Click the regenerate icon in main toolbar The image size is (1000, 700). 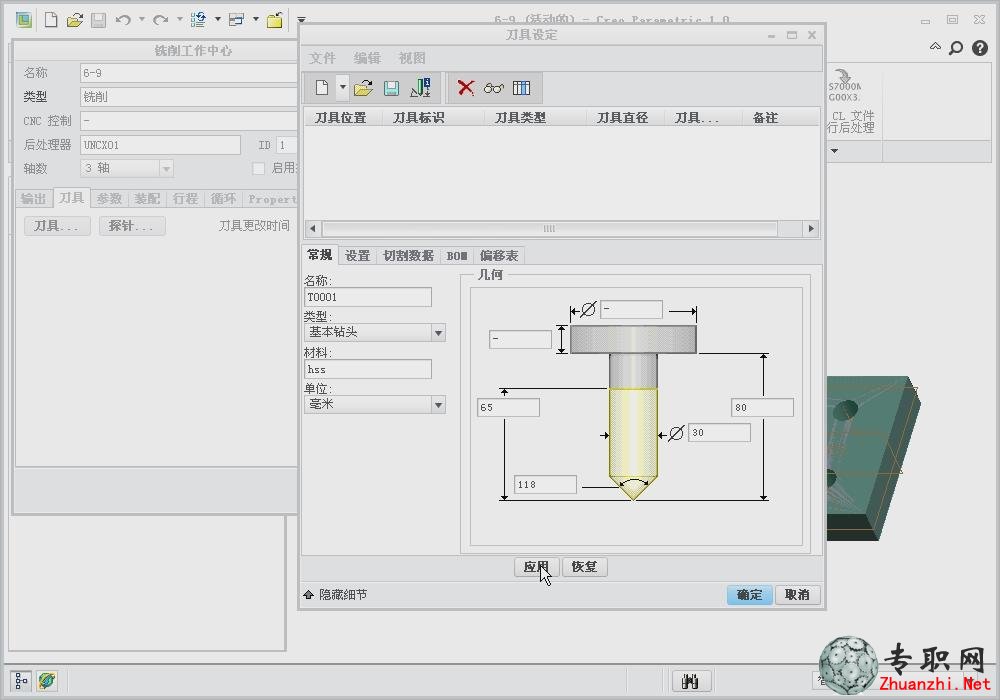(198, 20)
